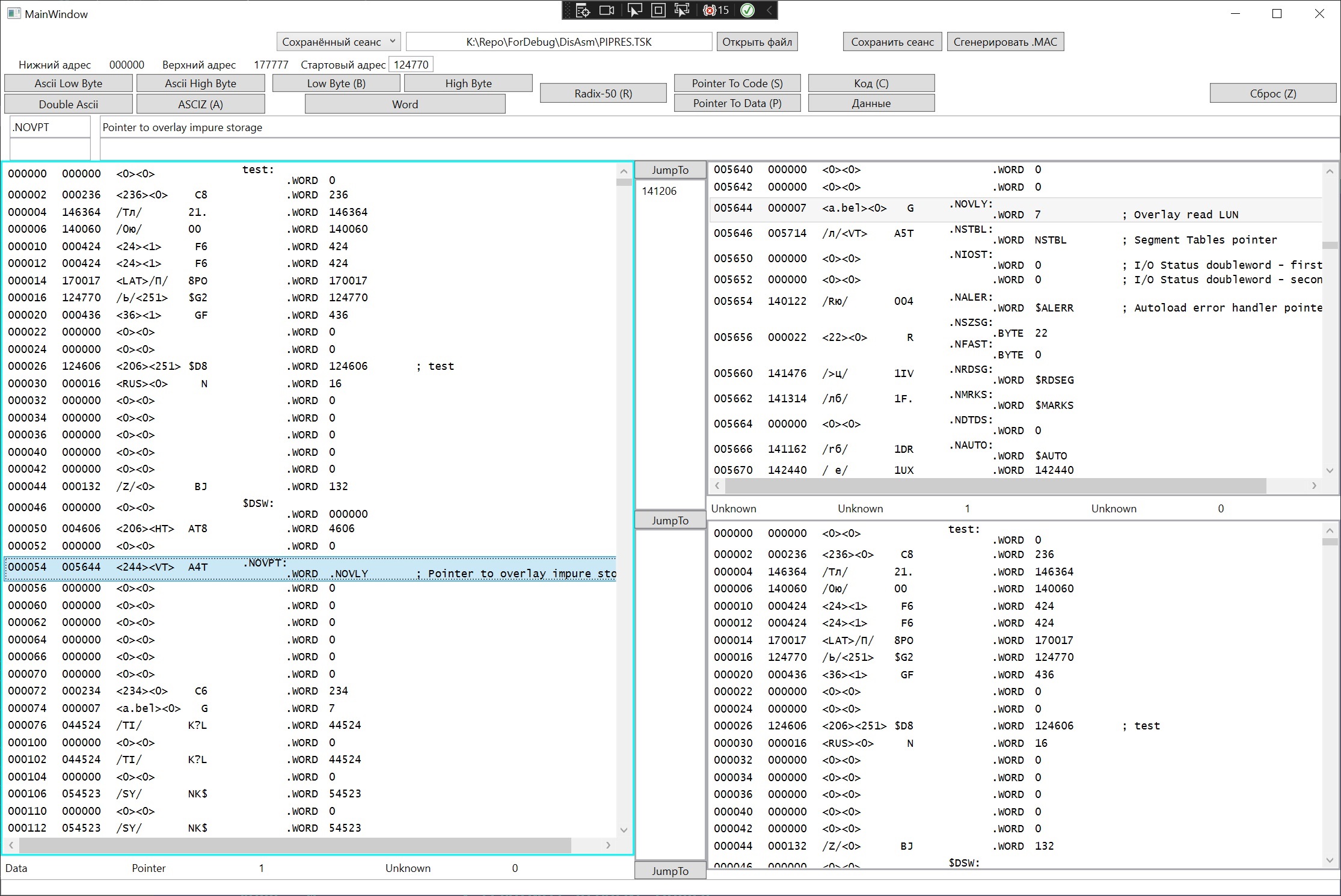Open Live Visual Tree icon in debug toolbar
1341x896 pixels.
(x=583, y=10)
